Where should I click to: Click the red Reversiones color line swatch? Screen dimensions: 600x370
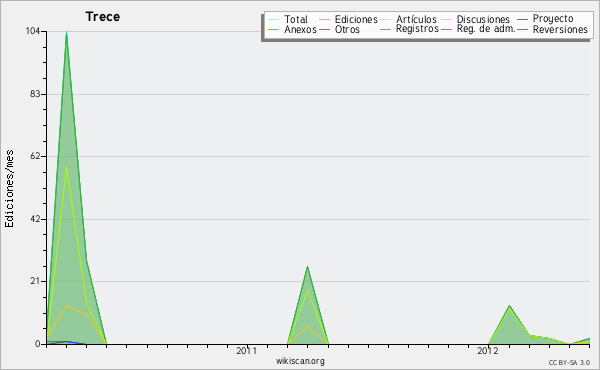523,29
